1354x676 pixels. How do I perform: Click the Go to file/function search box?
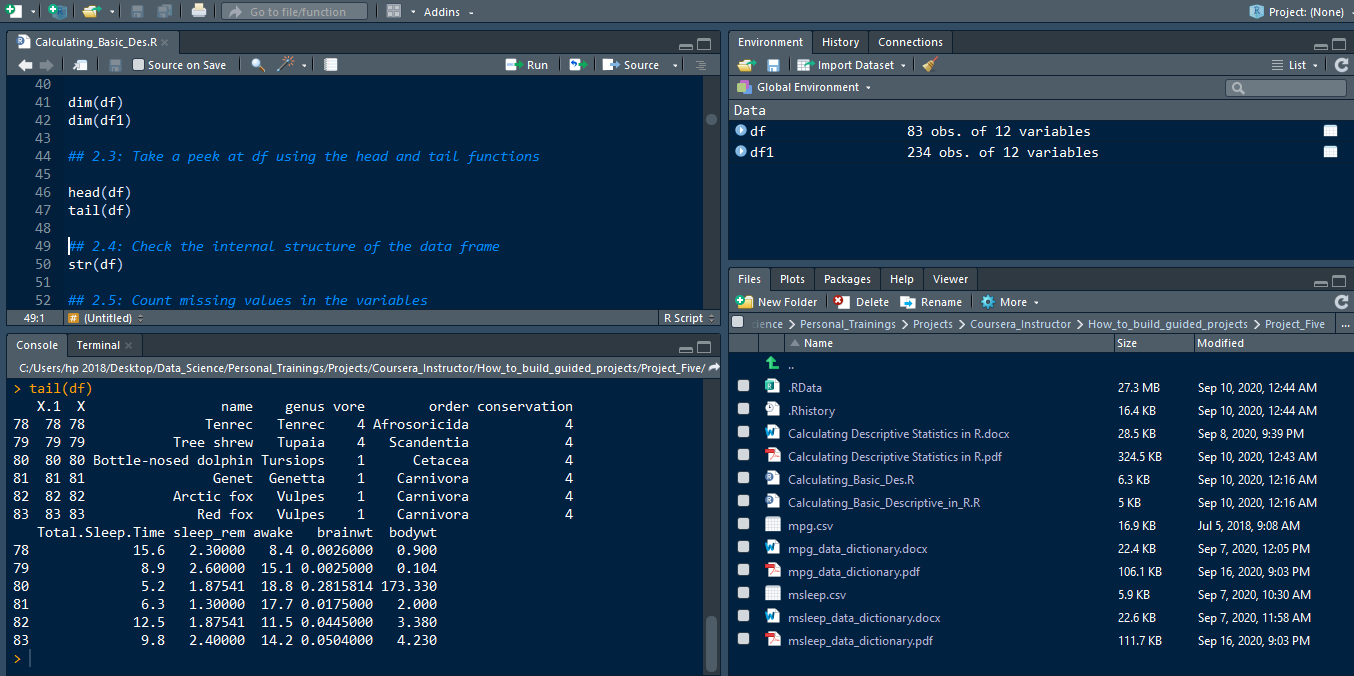coord(296,12)
